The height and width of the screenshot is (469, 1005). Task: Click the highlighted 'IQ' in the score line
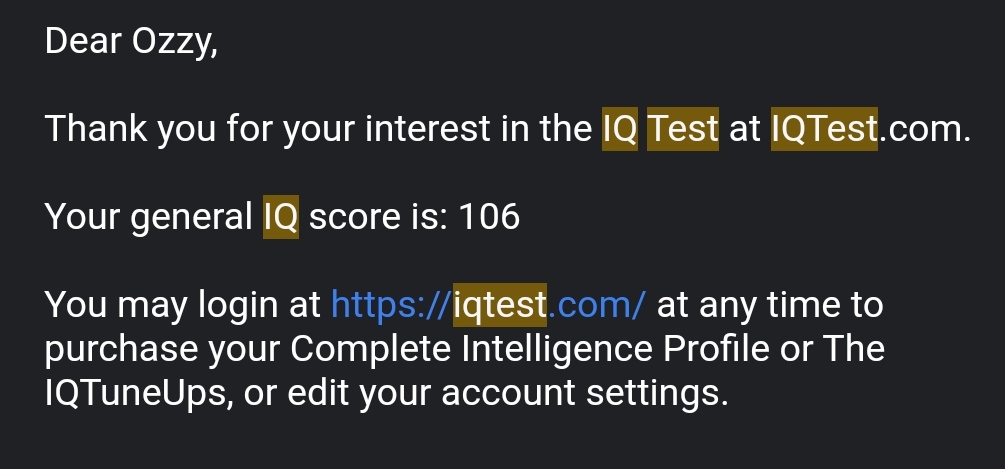click(281, 217)
